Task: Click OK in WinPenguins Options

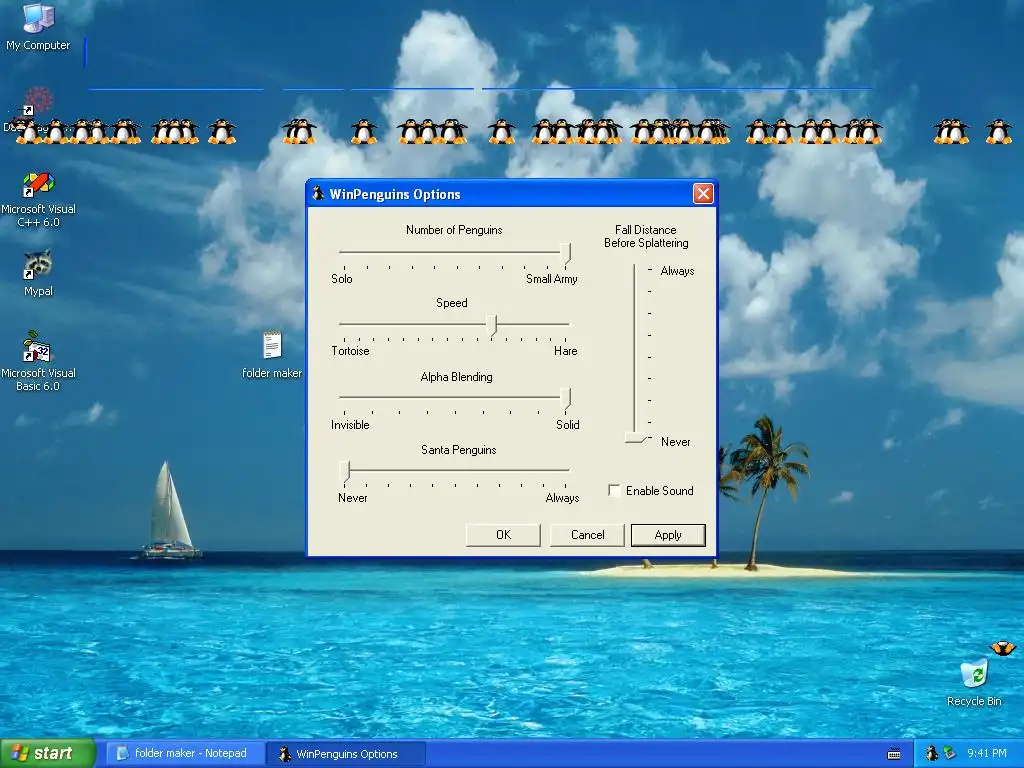Action: (x=503, y=535)
